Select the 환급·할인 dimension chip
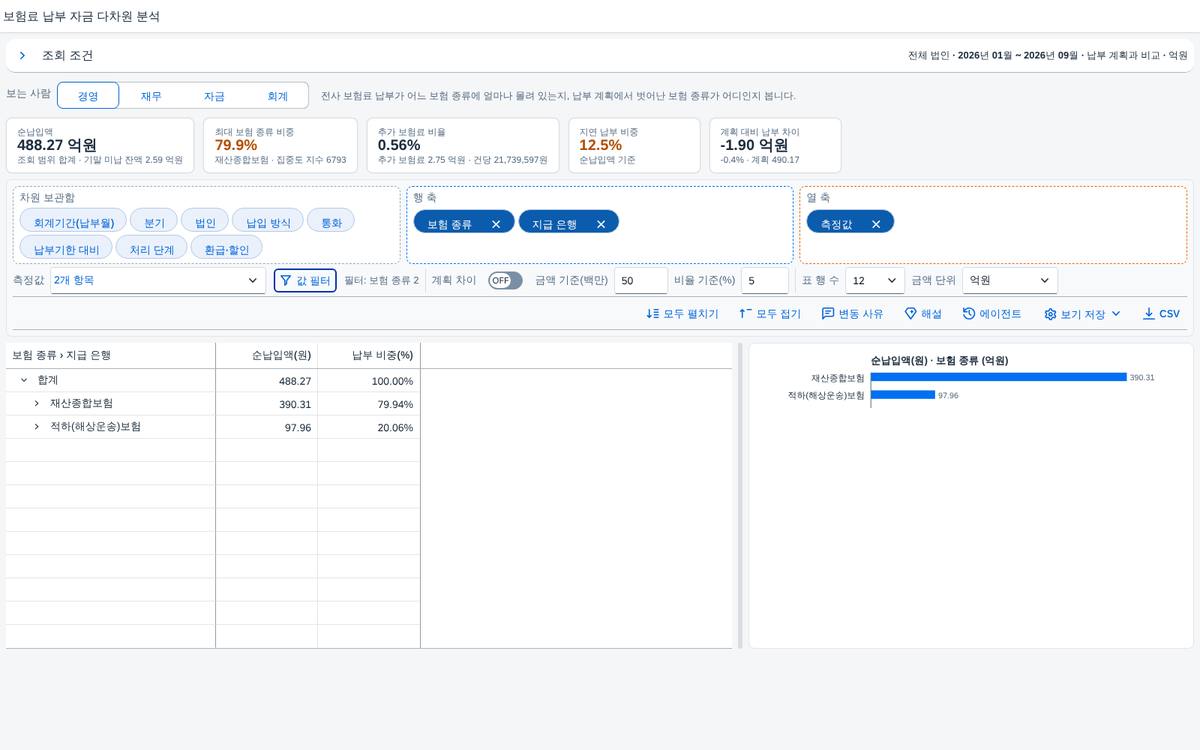Viewport: 1200px width, 750px height. (227, 249)
